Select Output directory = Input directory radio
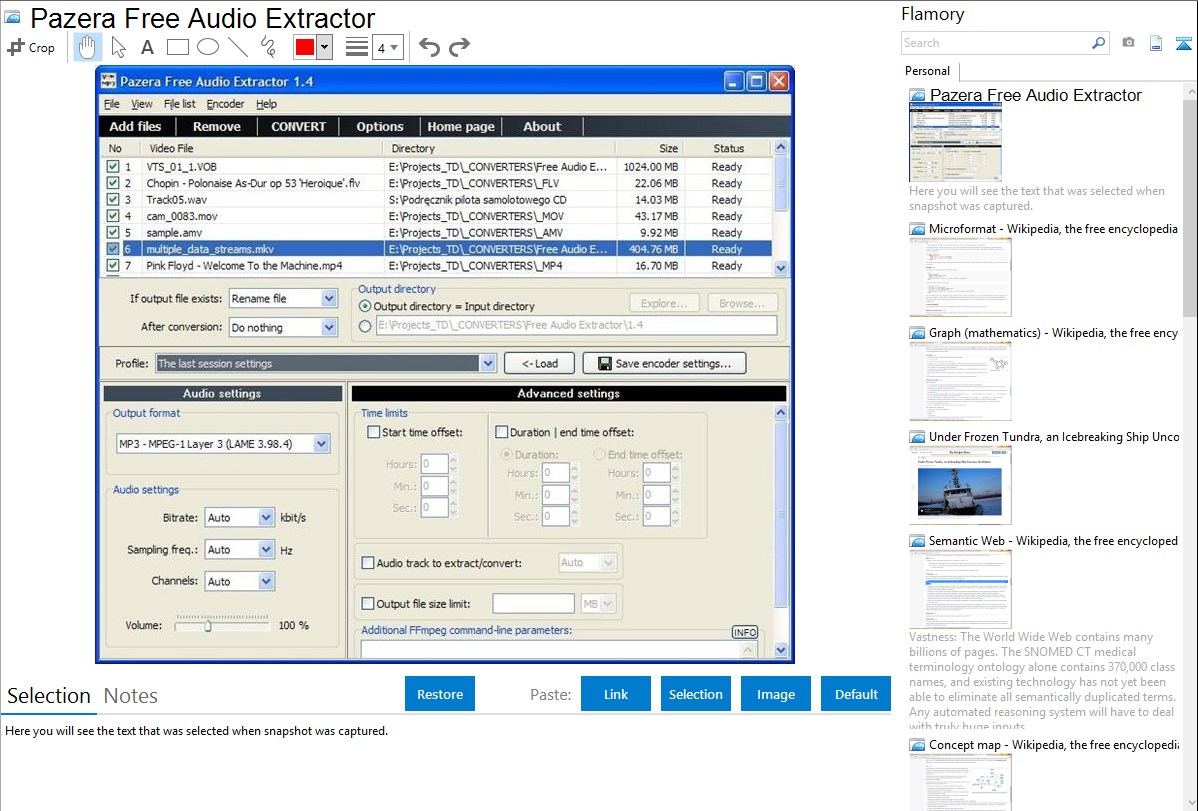The width and height of the screenshot is (1198, 811). tap(365, 307)
